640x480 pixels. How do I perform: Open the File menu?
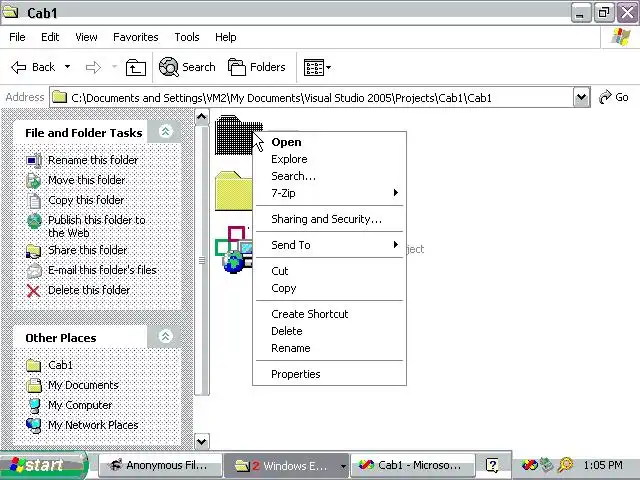pyautogui.click(x=17, y=37)
